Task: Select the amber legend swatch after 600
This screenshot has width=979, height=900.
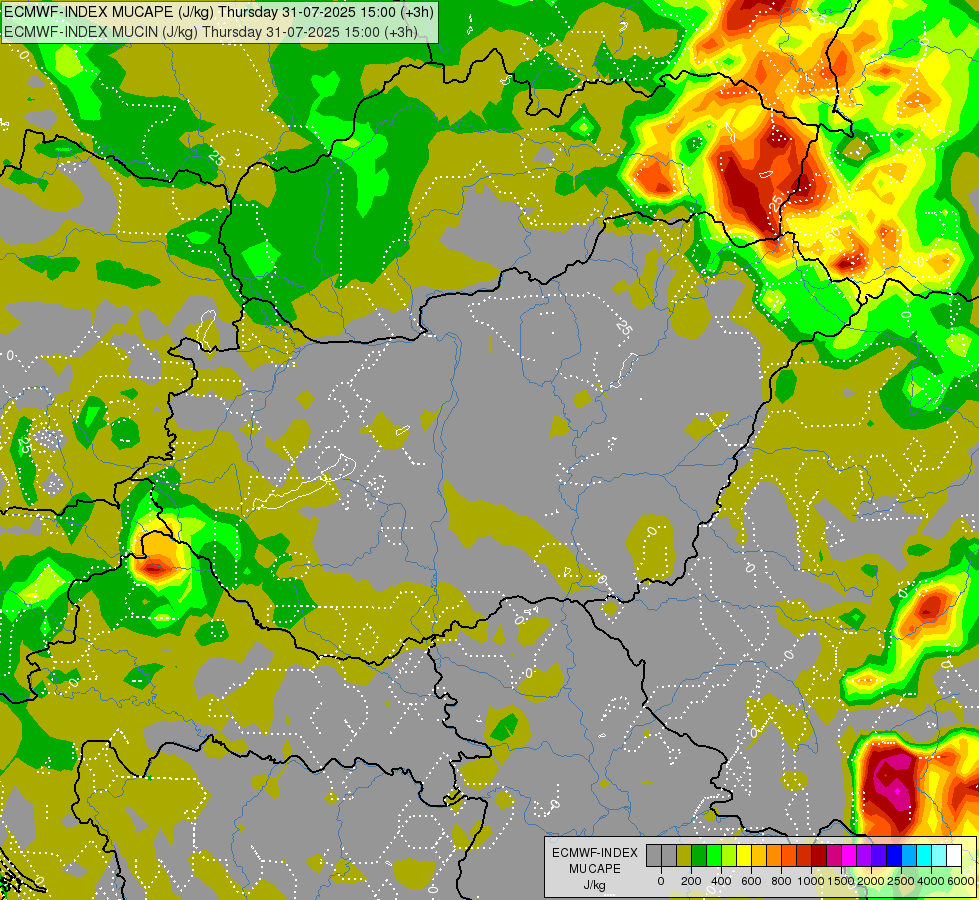Action: pyautogui.click(x=759, y=856)
